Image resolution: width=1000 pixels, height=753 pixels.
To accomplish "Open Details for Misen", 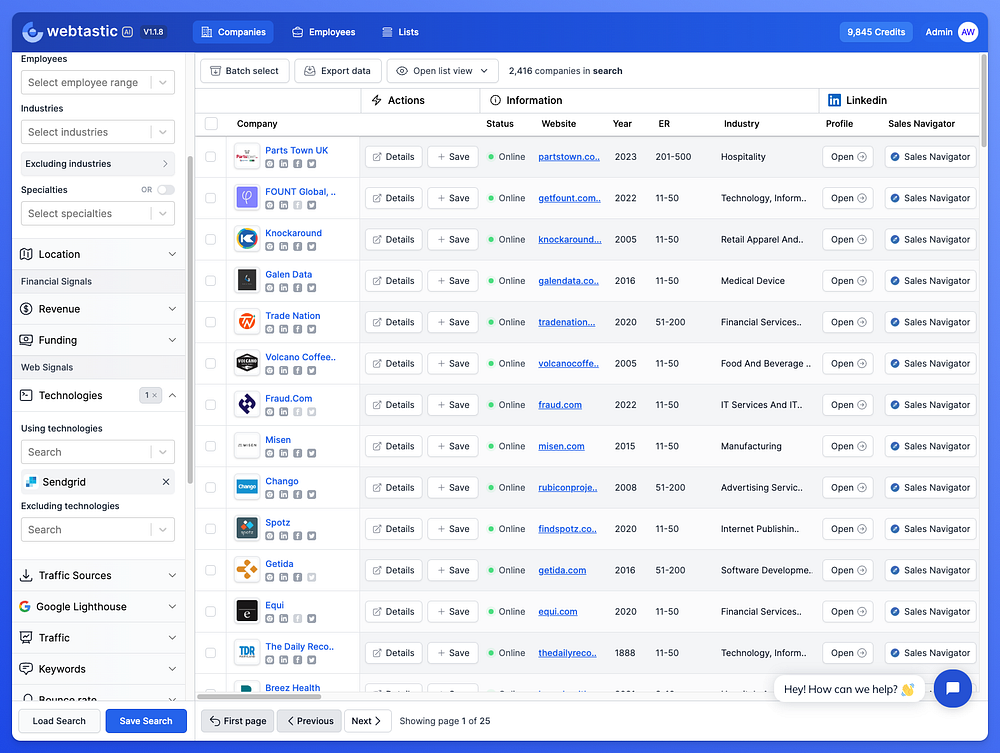I will pos(393,446).
